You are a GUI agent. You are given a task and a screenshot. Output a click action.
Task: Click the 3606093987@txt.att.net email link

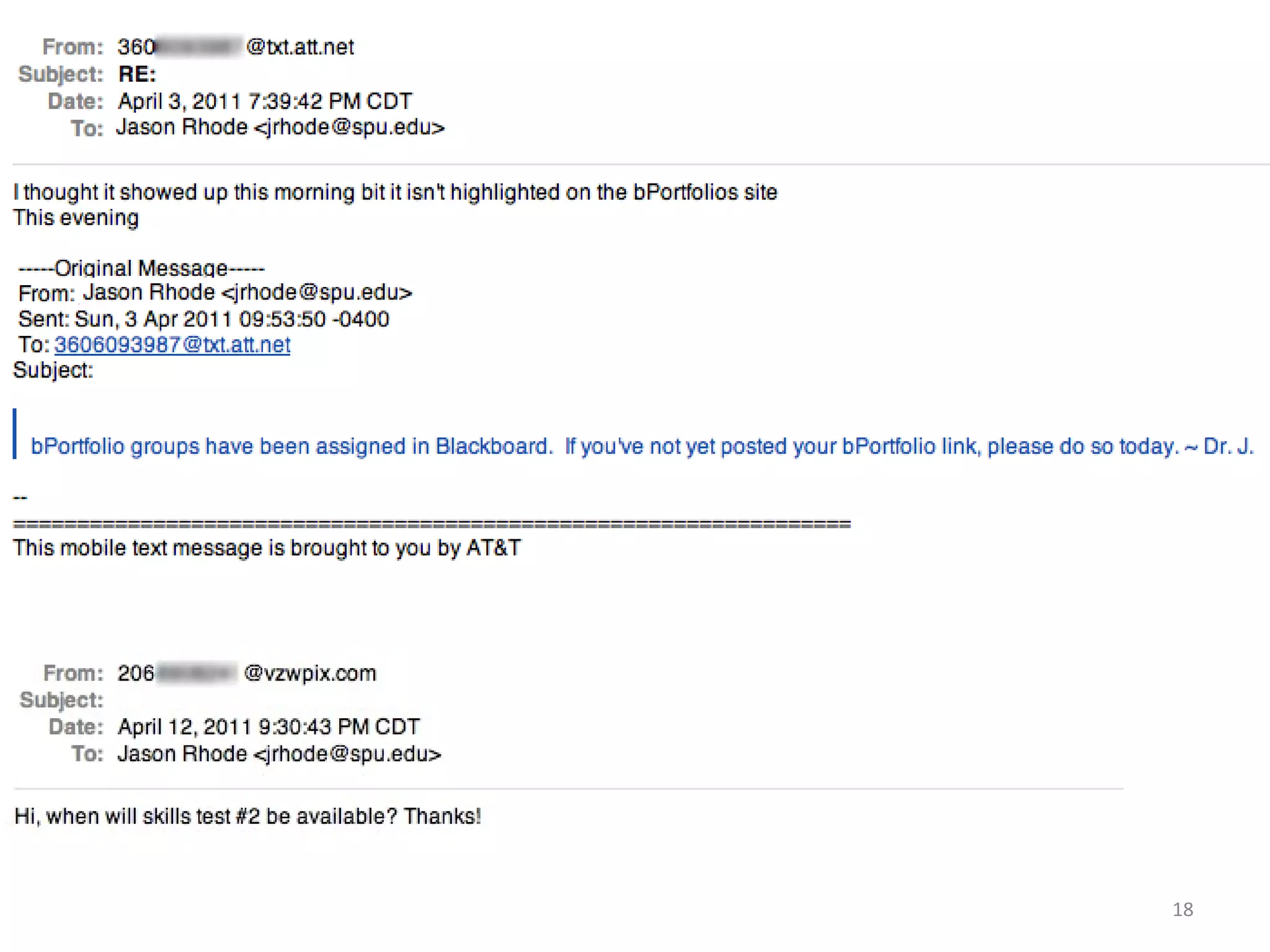[x=172, y=345]
